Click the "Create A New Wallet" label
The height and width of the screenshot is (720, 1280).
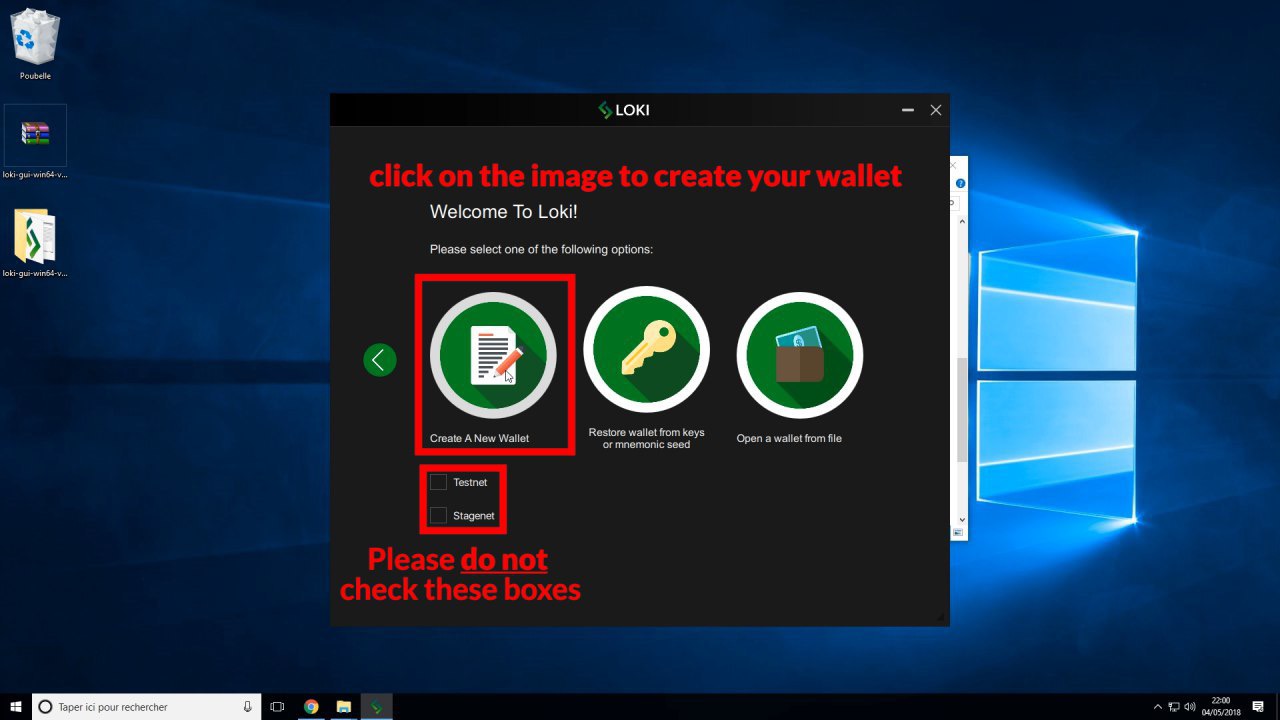480,438
